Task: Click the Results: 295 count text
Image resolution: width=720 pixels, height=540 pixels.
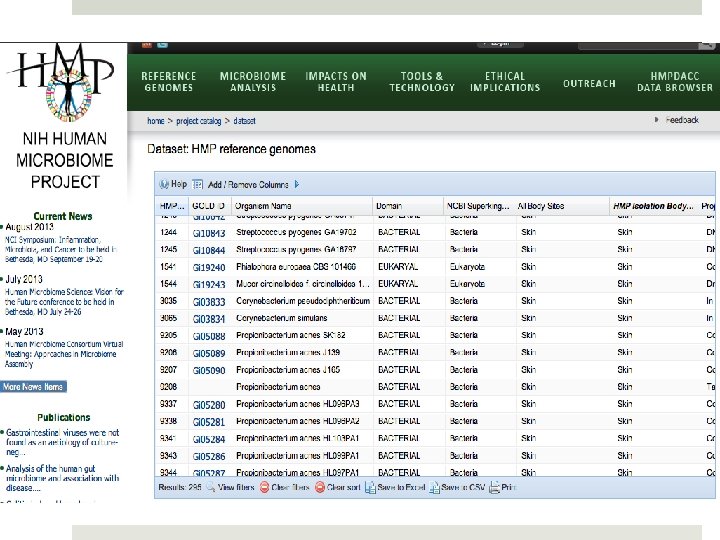Action: (180, 487)
